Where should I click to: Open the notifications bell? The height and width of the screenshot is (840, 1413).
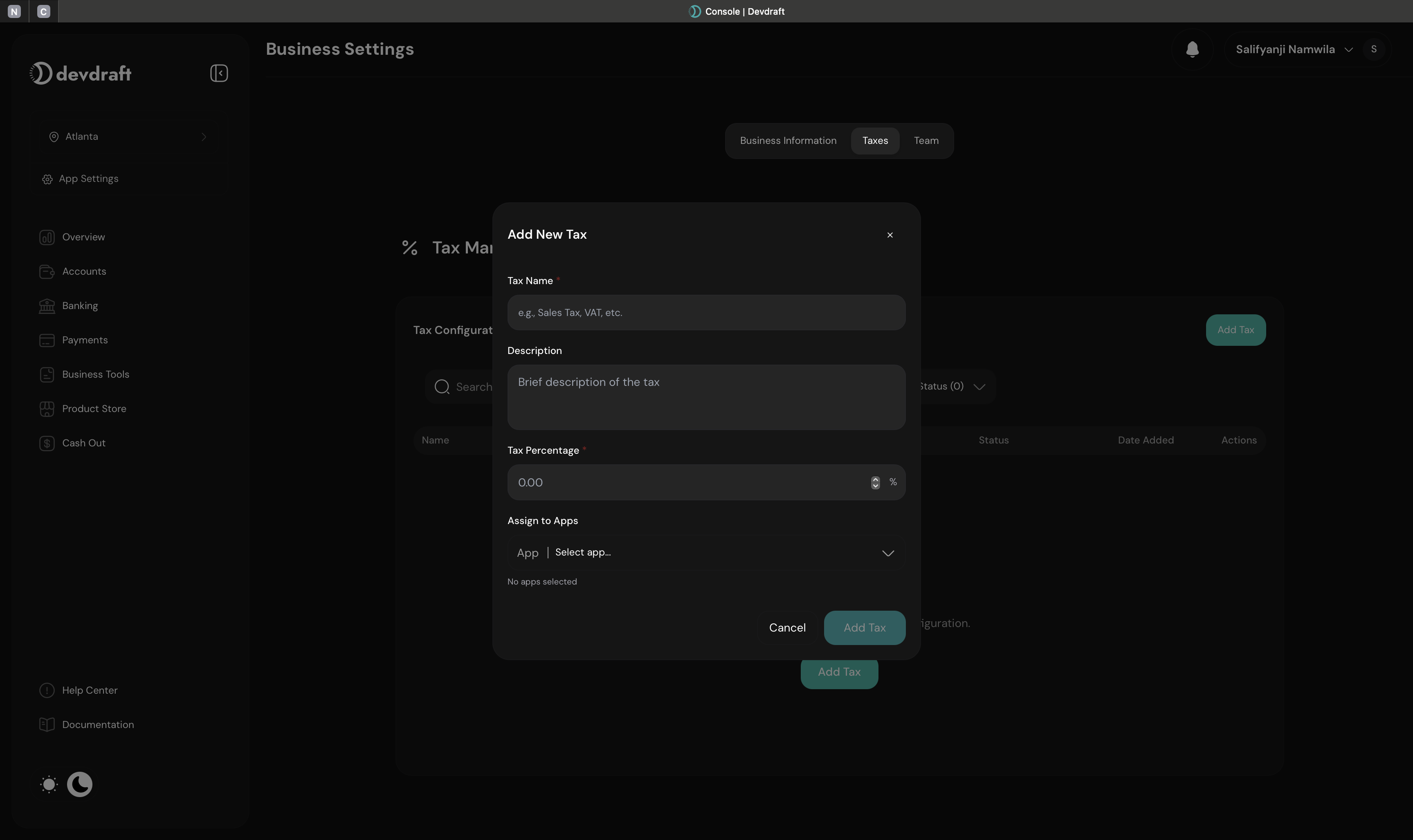[1192, 49]
